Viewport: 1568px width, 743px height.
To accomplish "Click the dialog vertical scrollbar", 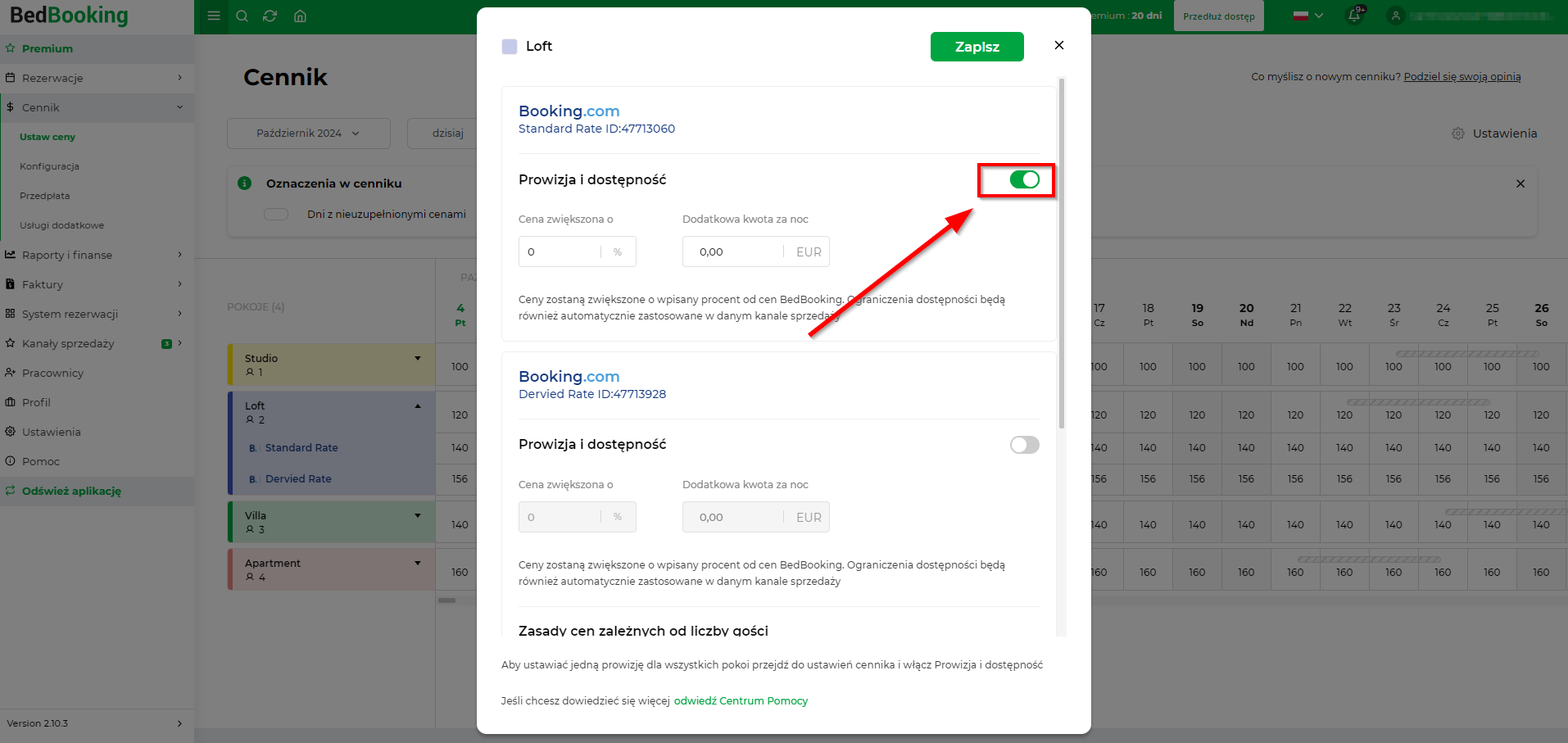I will pos(1062,253).
